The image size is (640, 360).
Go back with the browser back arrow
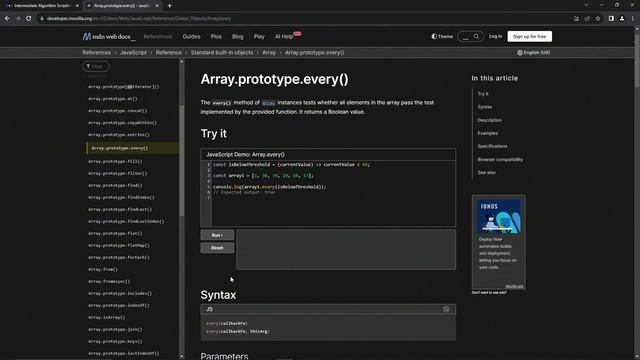(x=7, y=18)
